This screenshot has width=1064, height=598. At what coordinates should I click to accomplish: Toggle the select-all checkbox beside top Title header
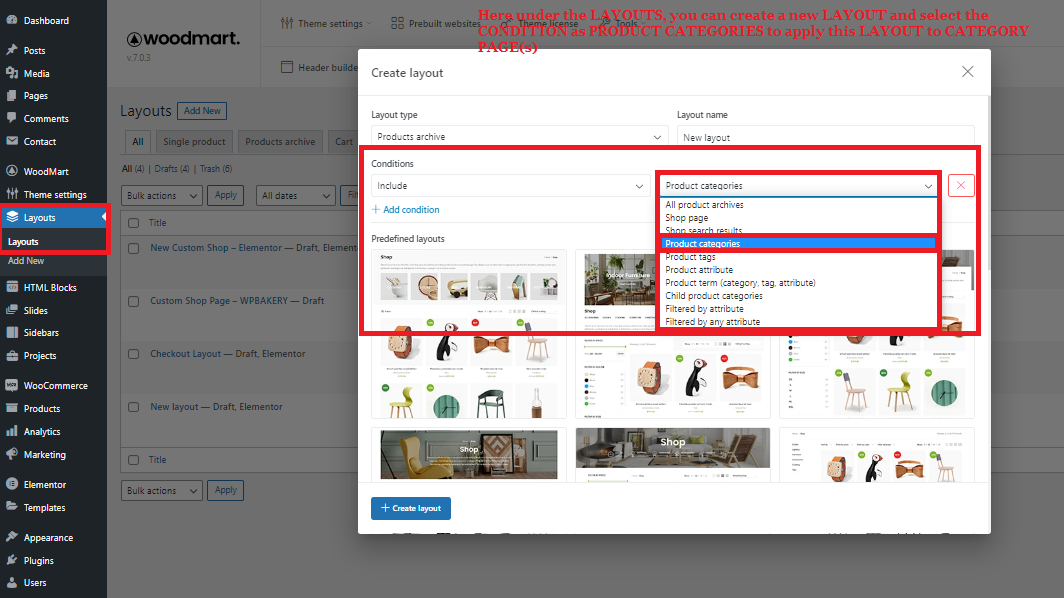(x=134, y=223)
